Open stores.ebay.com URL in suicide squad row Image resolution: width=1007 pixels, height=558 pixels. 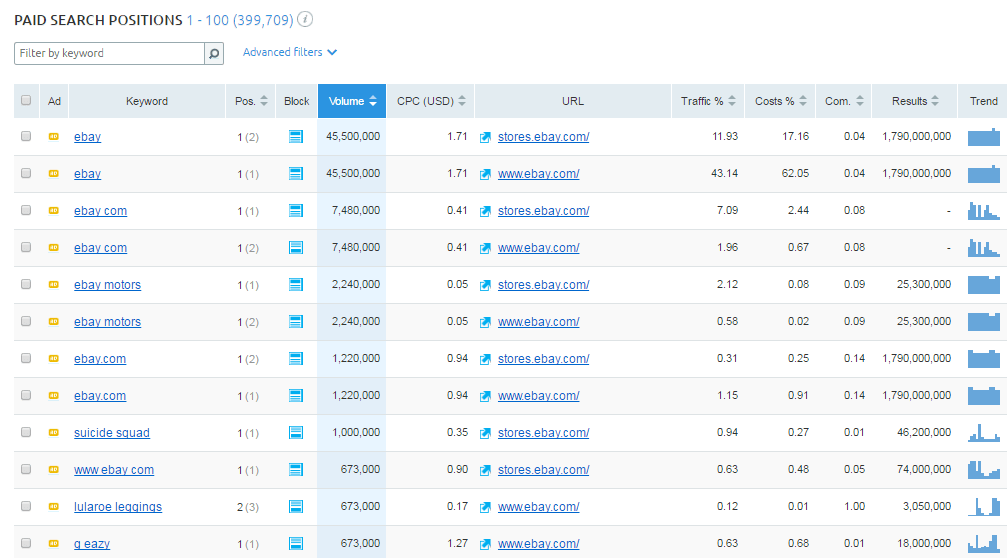coord(543,433)
